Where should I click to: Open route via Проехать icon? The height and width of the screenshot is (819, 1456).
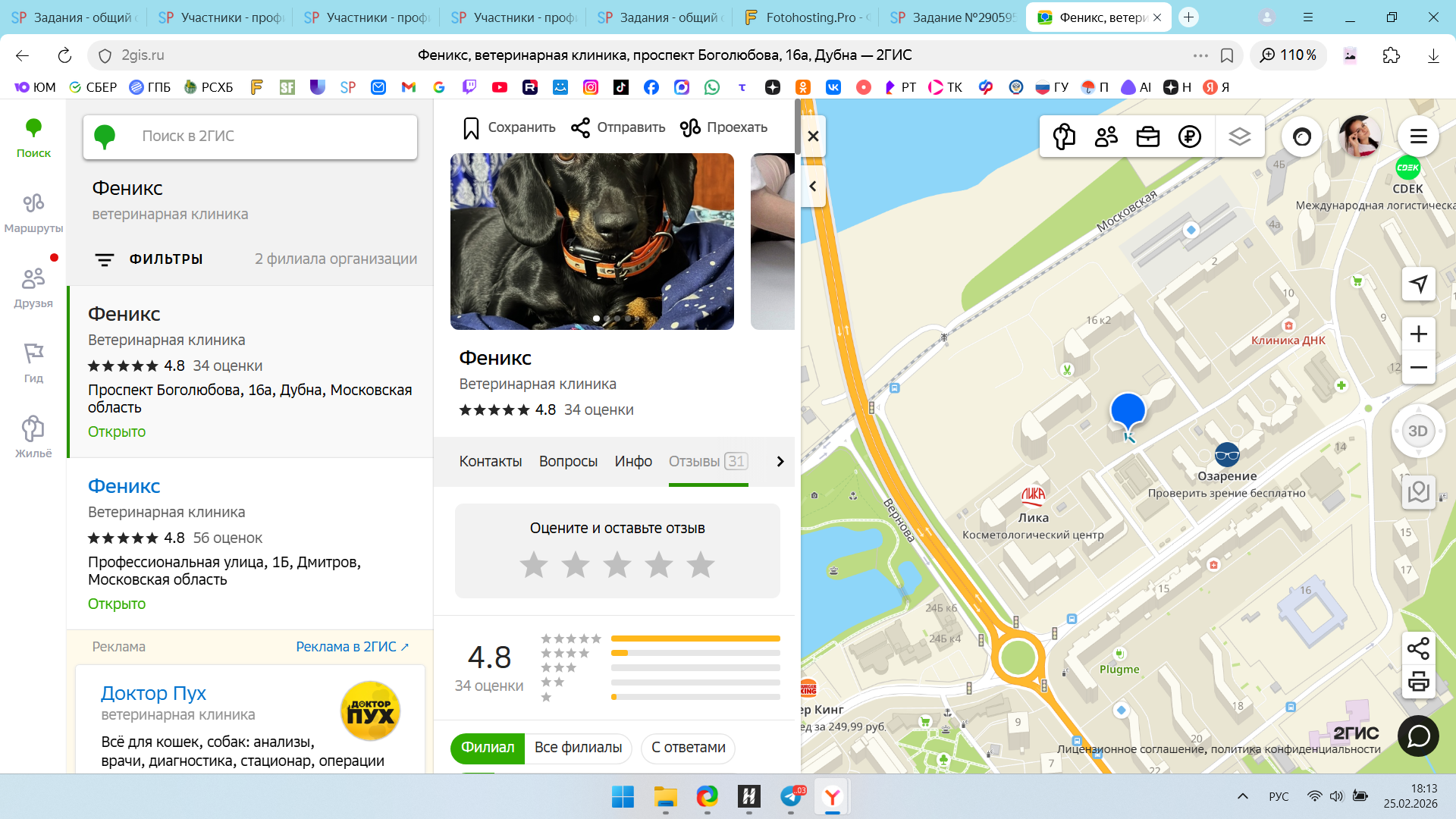point(690,128)
